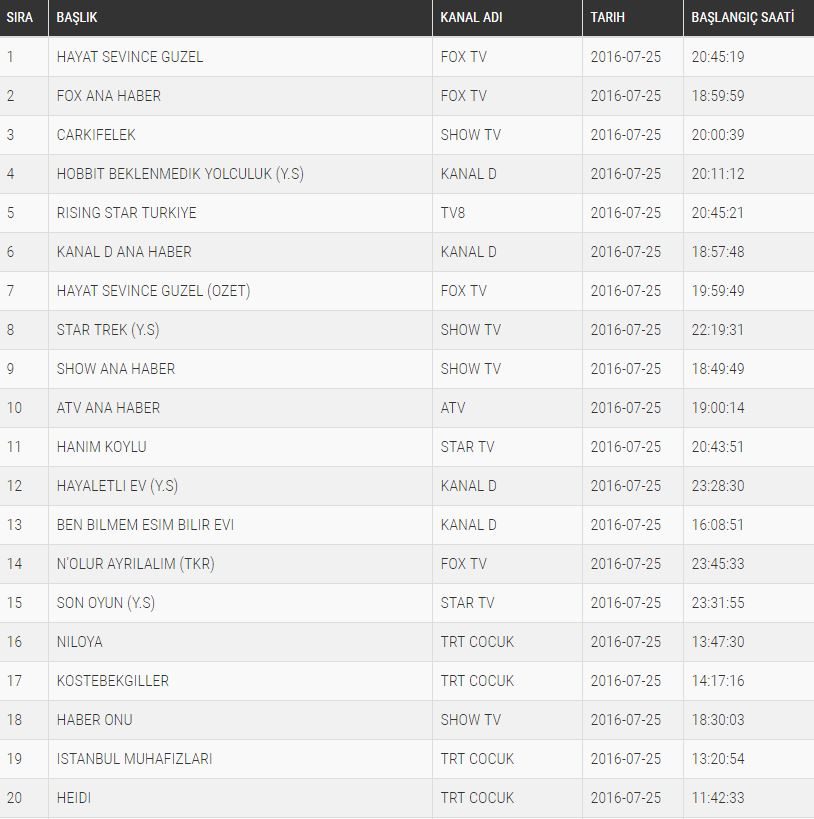Select the SON OYUN (Y.S) title
814x819 pixels.
106,603
